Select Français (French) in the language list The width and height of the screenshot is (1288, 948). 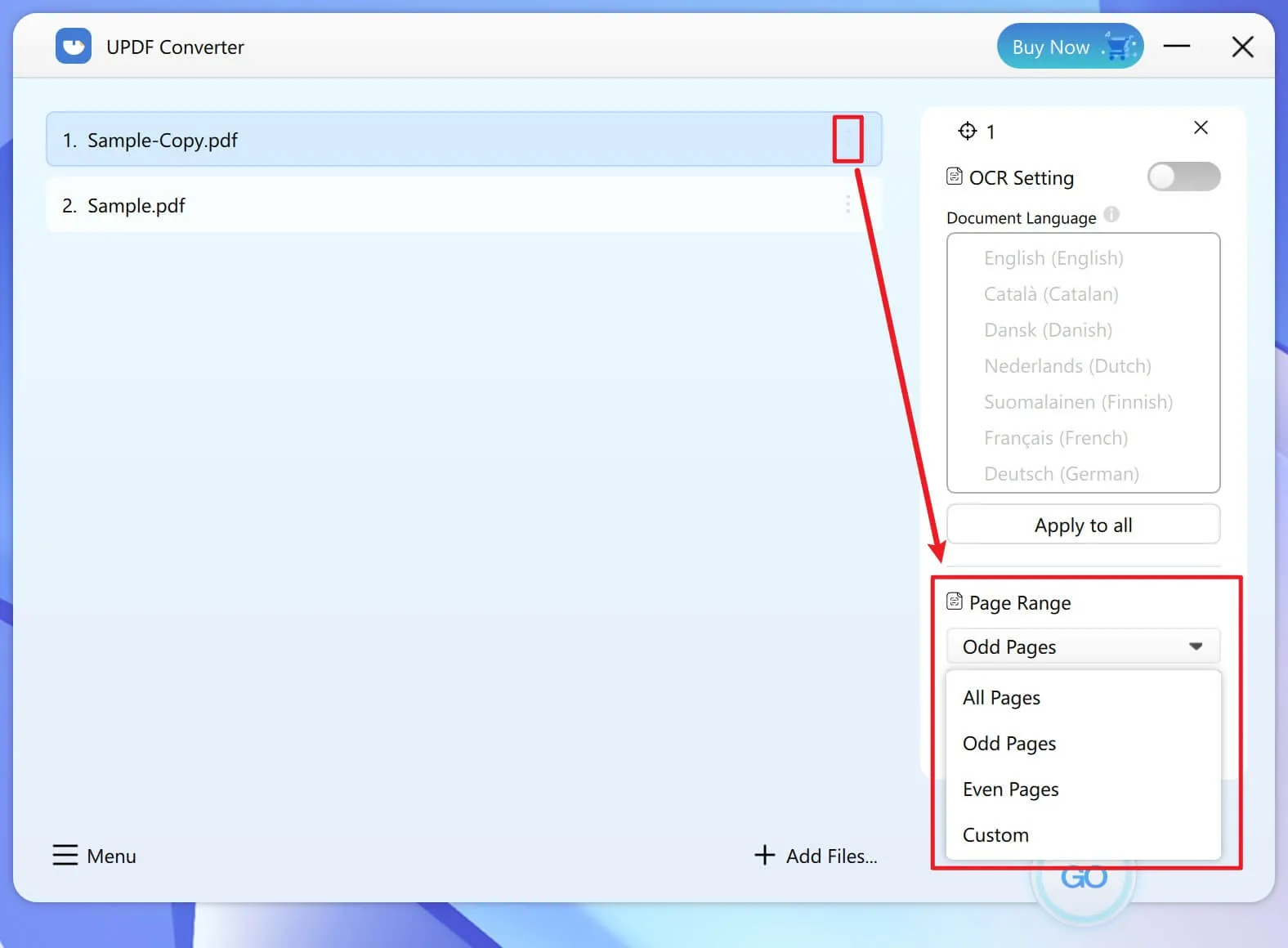point(1056,438)
